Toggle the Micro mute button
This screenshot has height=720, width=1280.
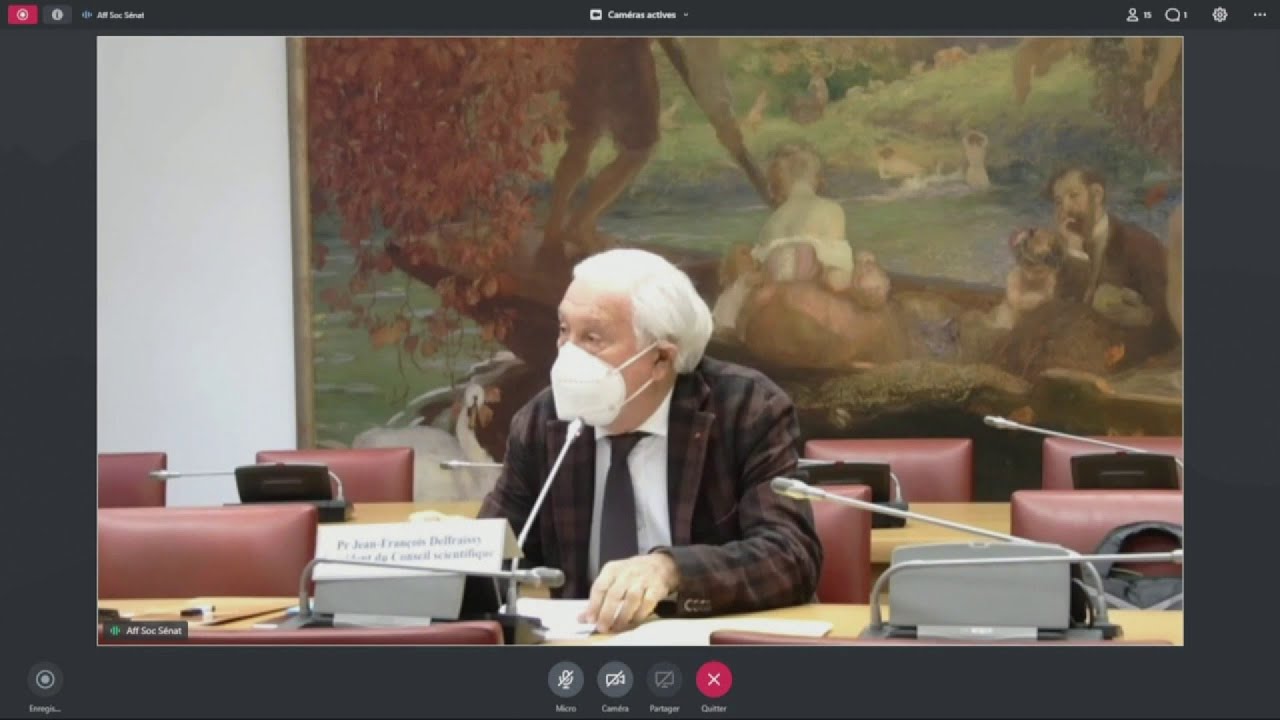click(x=565, y=679)
